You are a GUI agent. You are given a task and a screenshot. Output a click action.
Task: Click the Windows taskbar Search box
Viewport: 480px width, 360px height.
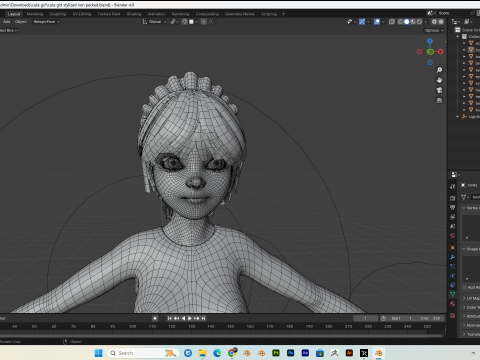point(142,353)
